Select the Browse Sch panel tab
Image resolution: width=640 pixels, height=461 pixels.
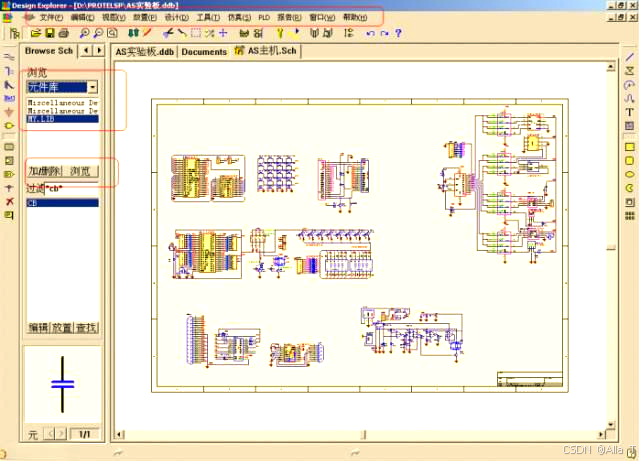click(x=49, y=51)
